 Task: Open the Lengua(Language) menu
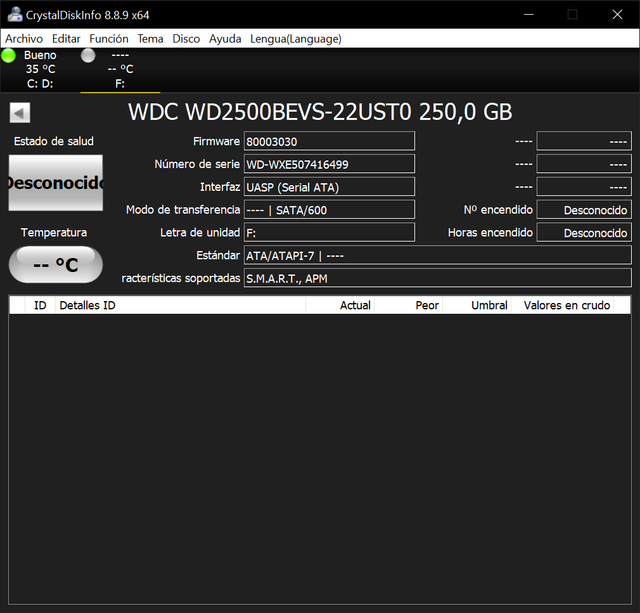(x=296, y=39)
